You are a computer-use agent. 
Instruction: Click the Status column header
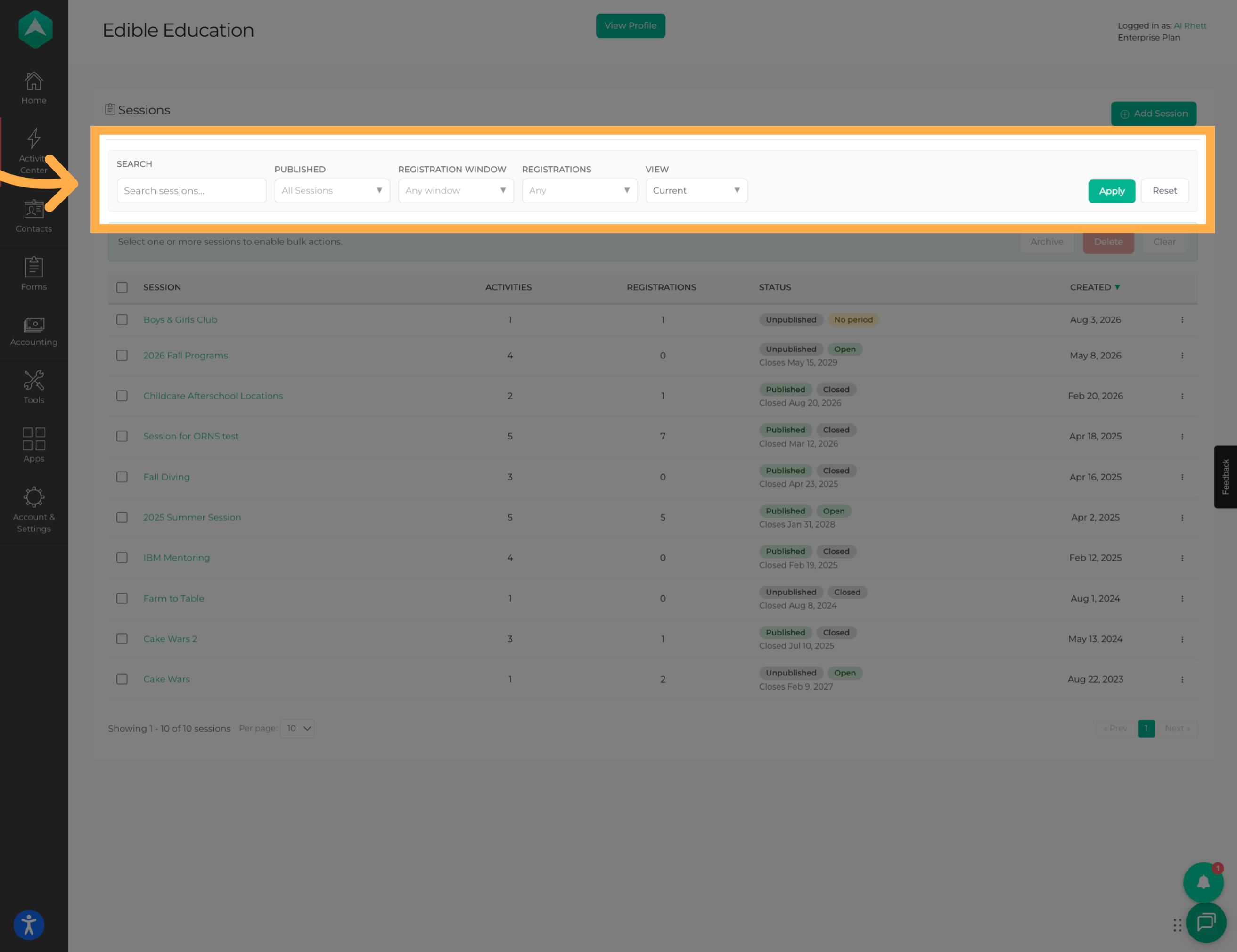[x=775, y=287]
